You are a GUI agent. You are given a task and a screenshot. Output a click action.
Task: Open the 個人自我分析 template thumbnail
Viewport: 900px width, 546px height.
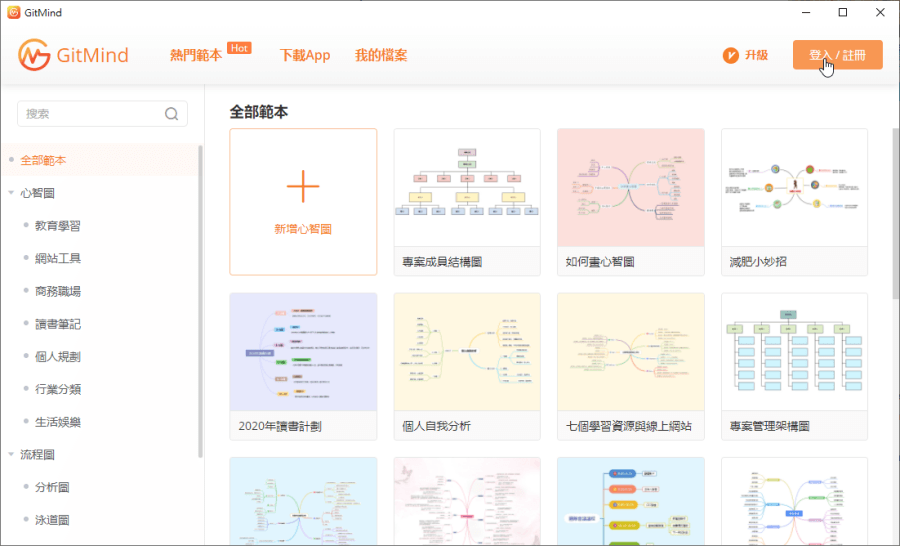(467, 353)
